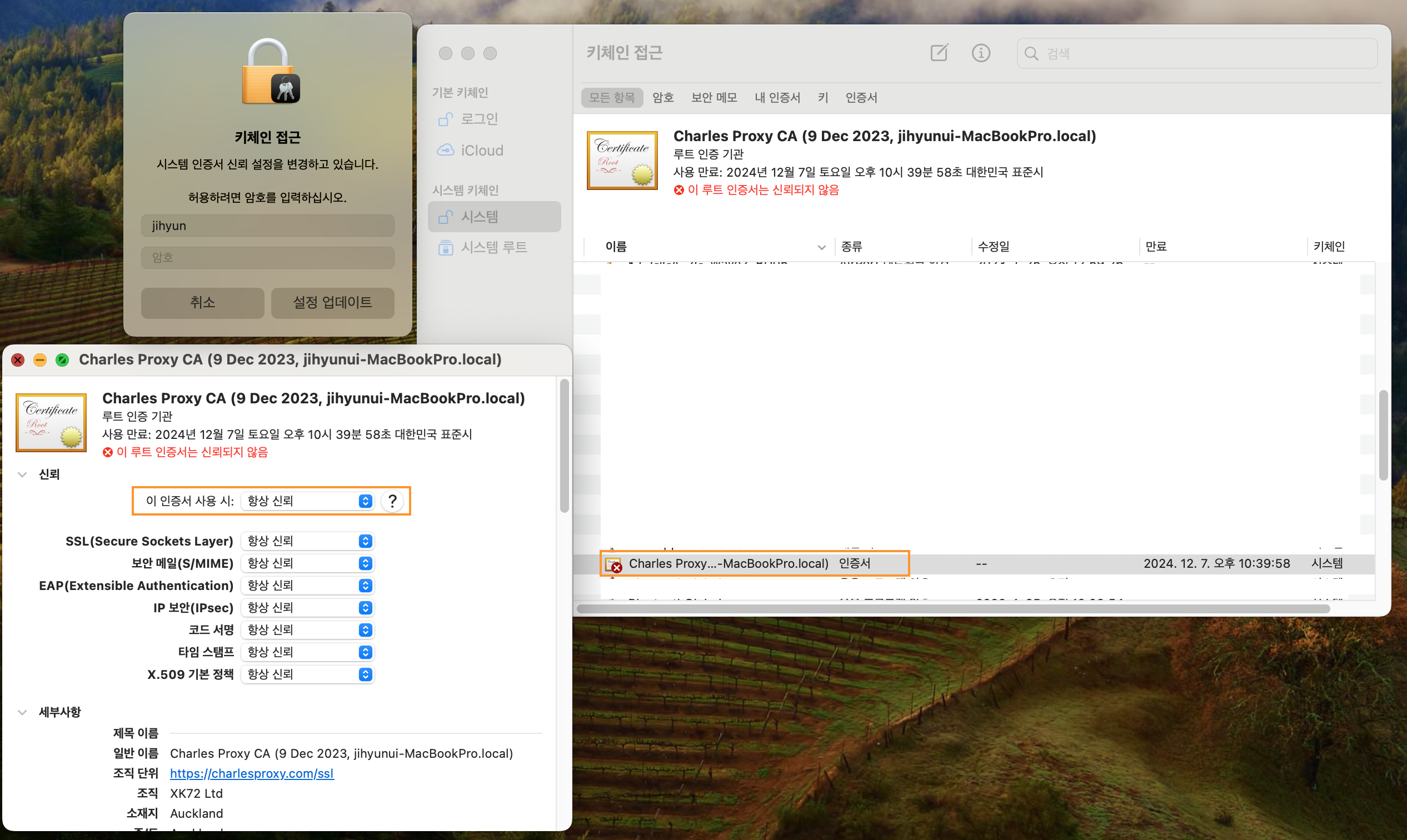
Task: Open the SSL trust setting dropdown
Action: tap(308, 541)
